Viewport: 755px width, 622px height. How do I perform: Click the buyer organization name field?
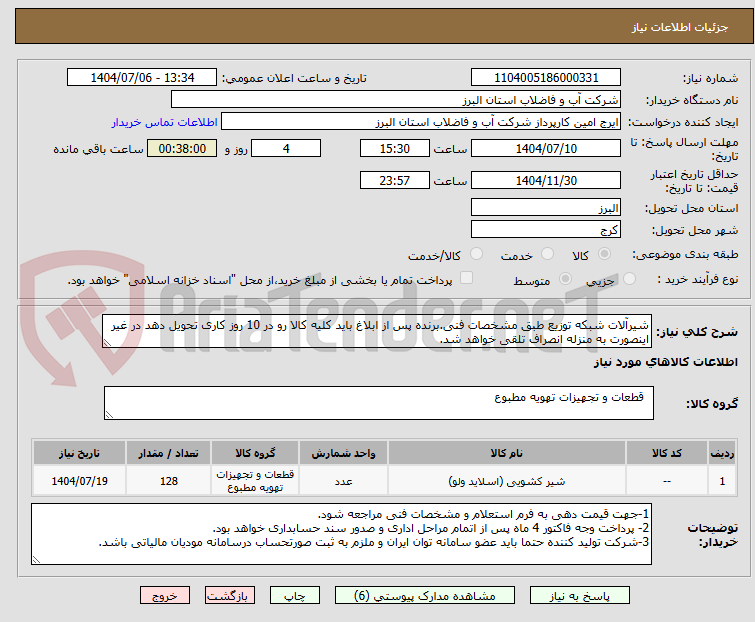point(396,100)
